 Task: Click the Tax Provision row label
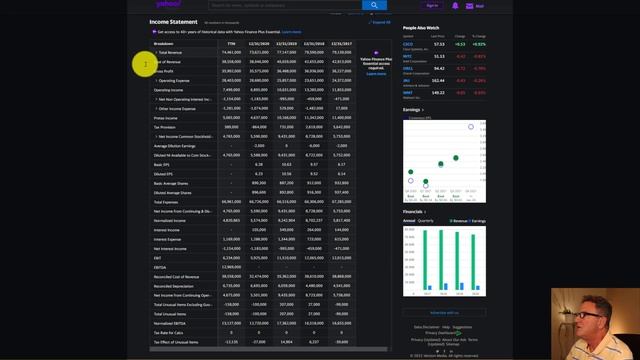point(164,127)
